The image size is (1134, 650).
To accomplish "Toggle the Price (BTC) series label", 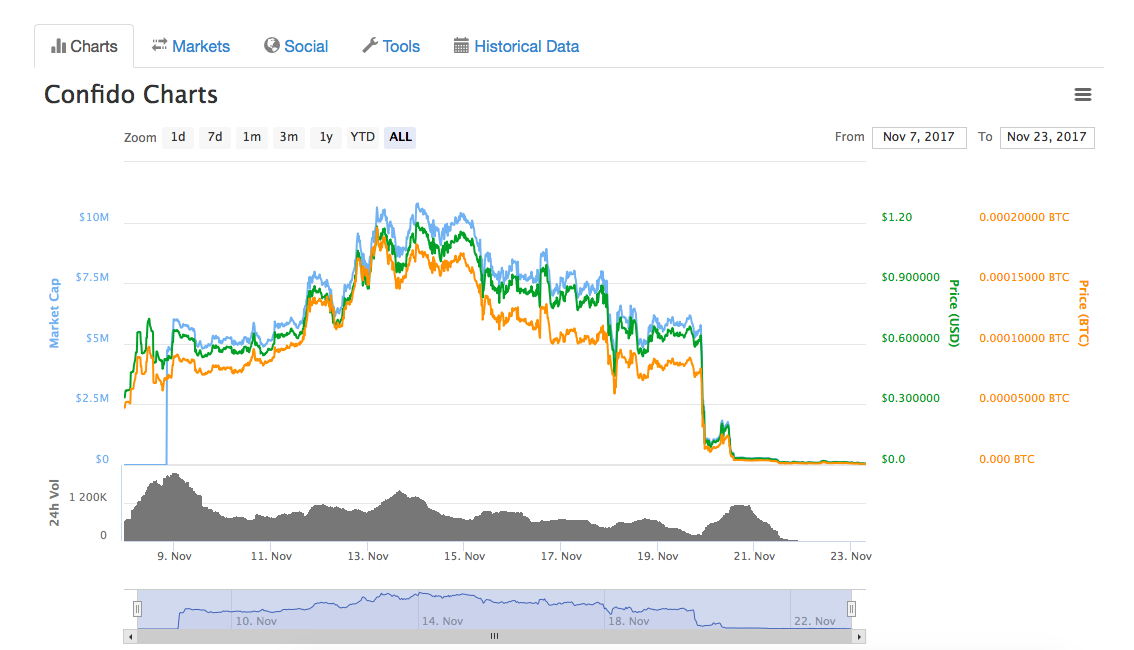I will point(1083,313).
